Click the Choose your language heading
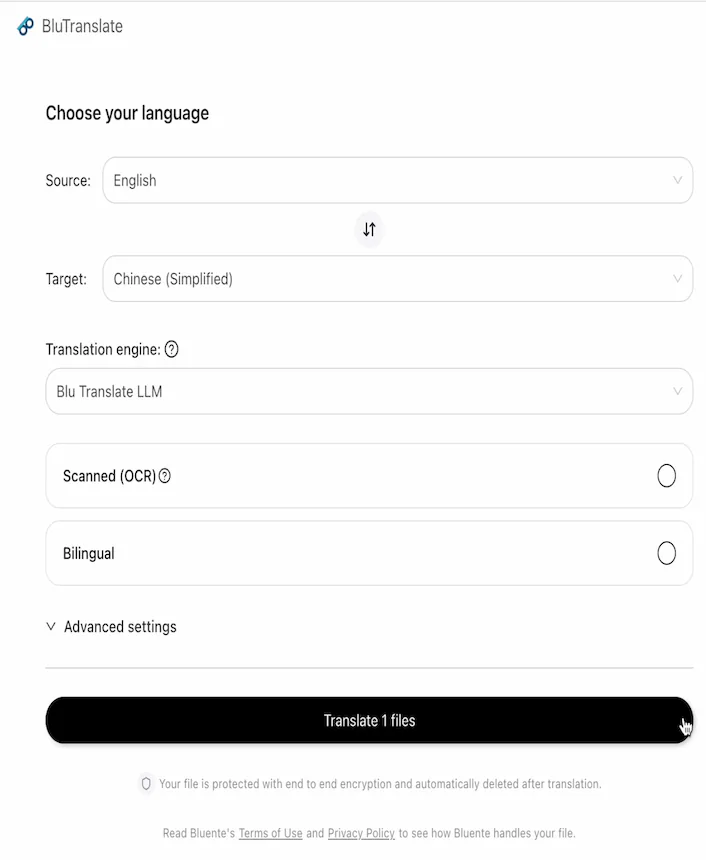Screen dimensions: 706x860 pyautogui.click(x=127, y=113)
